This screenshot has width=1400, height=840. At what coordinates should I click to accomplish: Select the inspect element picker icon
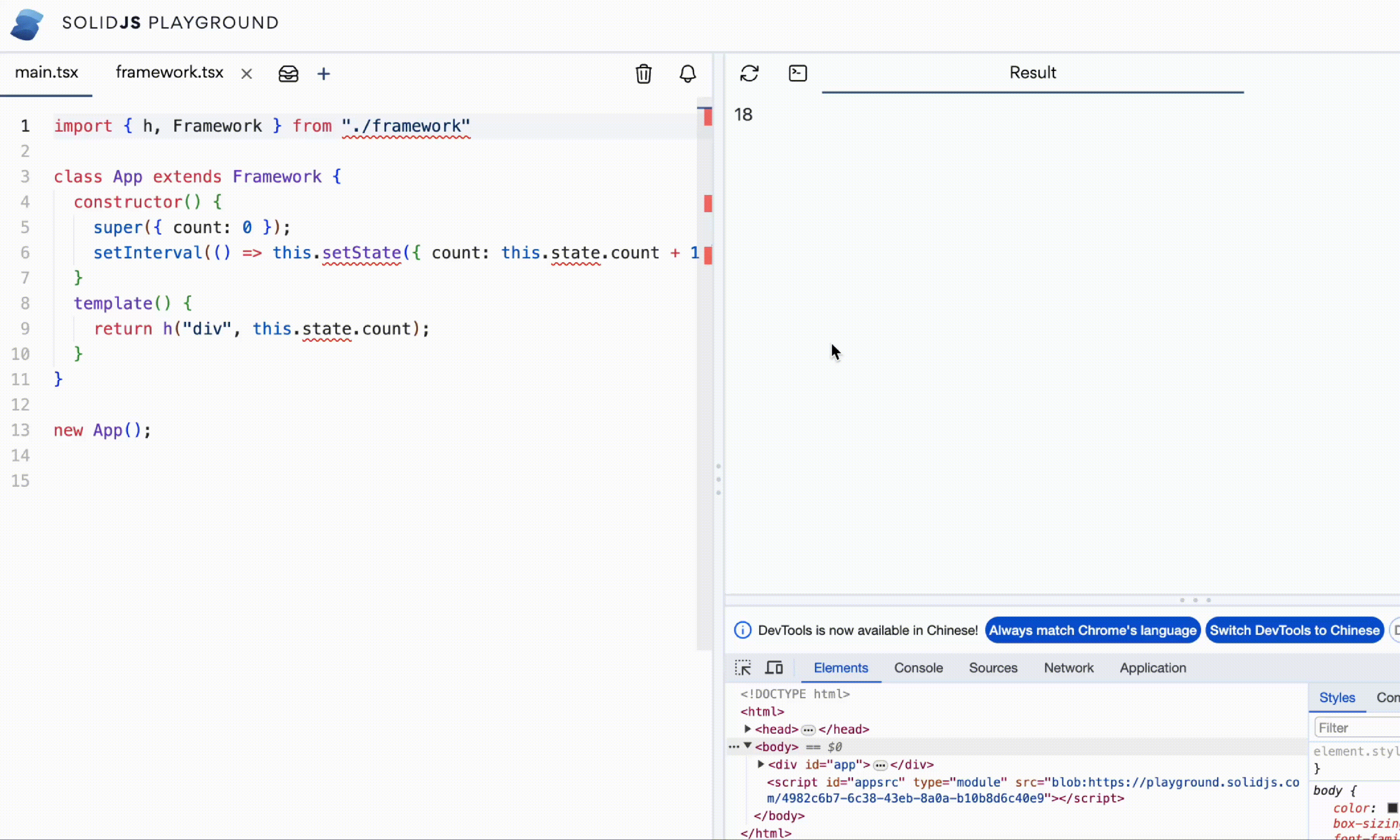pyautogui.click(x=743, y=668)
